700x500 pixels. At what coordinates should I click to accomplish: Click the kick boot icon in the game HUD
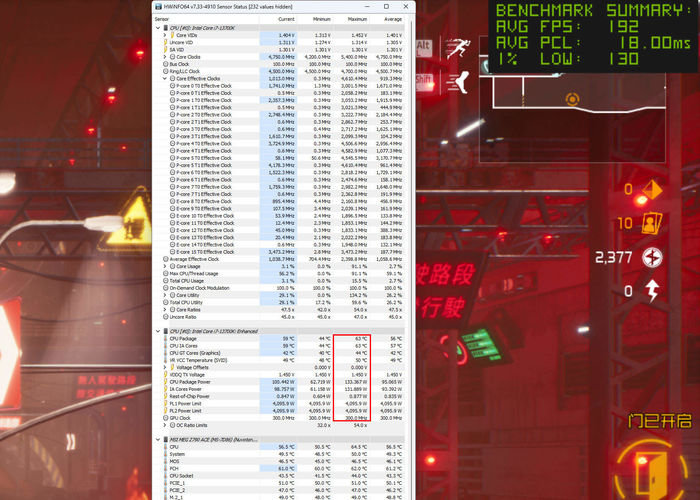click(458, 82)
